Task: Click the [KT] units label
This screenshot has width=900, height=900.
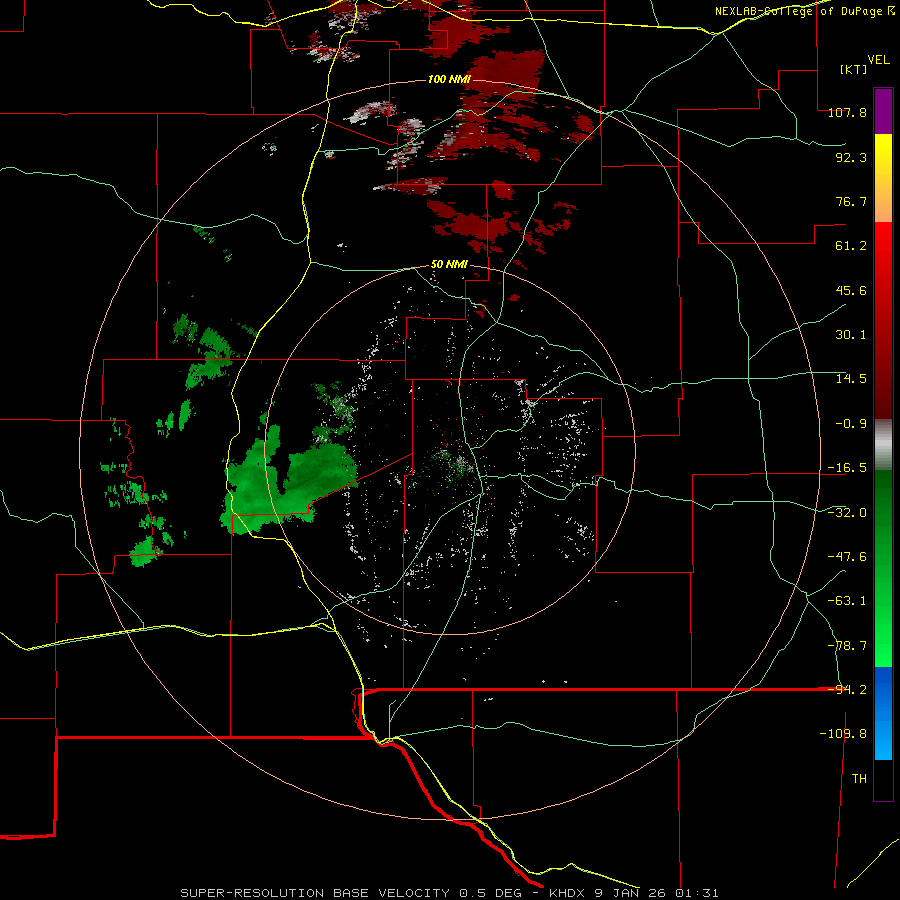Action: point(854,69)
